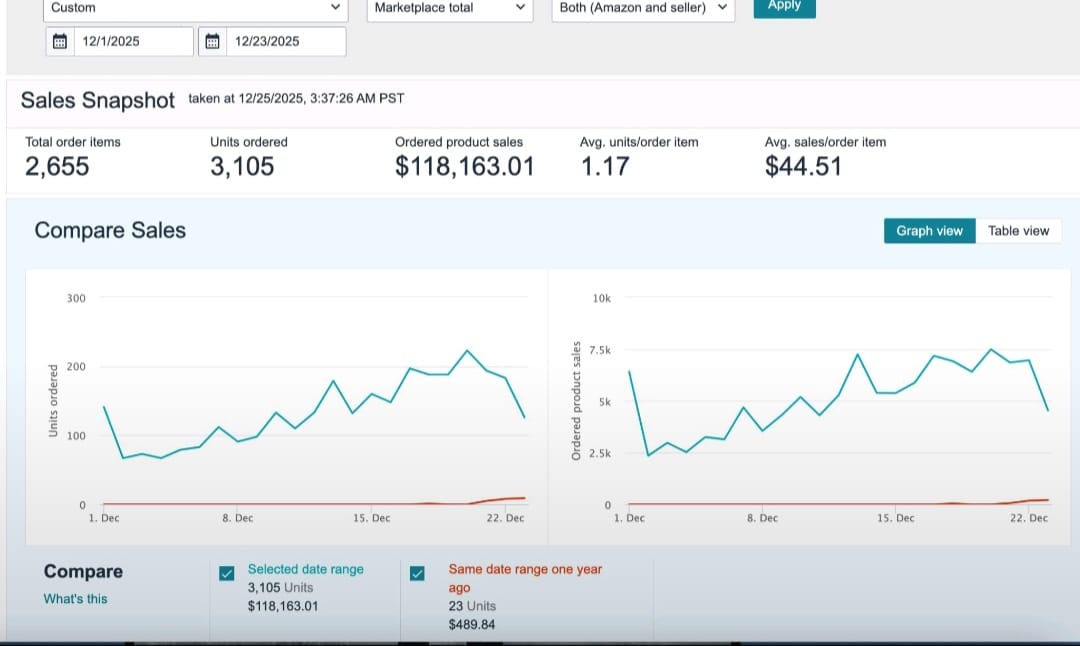Click the Units ordered value 3,105
The height and width of the screenshot is (646, 1080).
pyautogui.click(x=242, y=167)
